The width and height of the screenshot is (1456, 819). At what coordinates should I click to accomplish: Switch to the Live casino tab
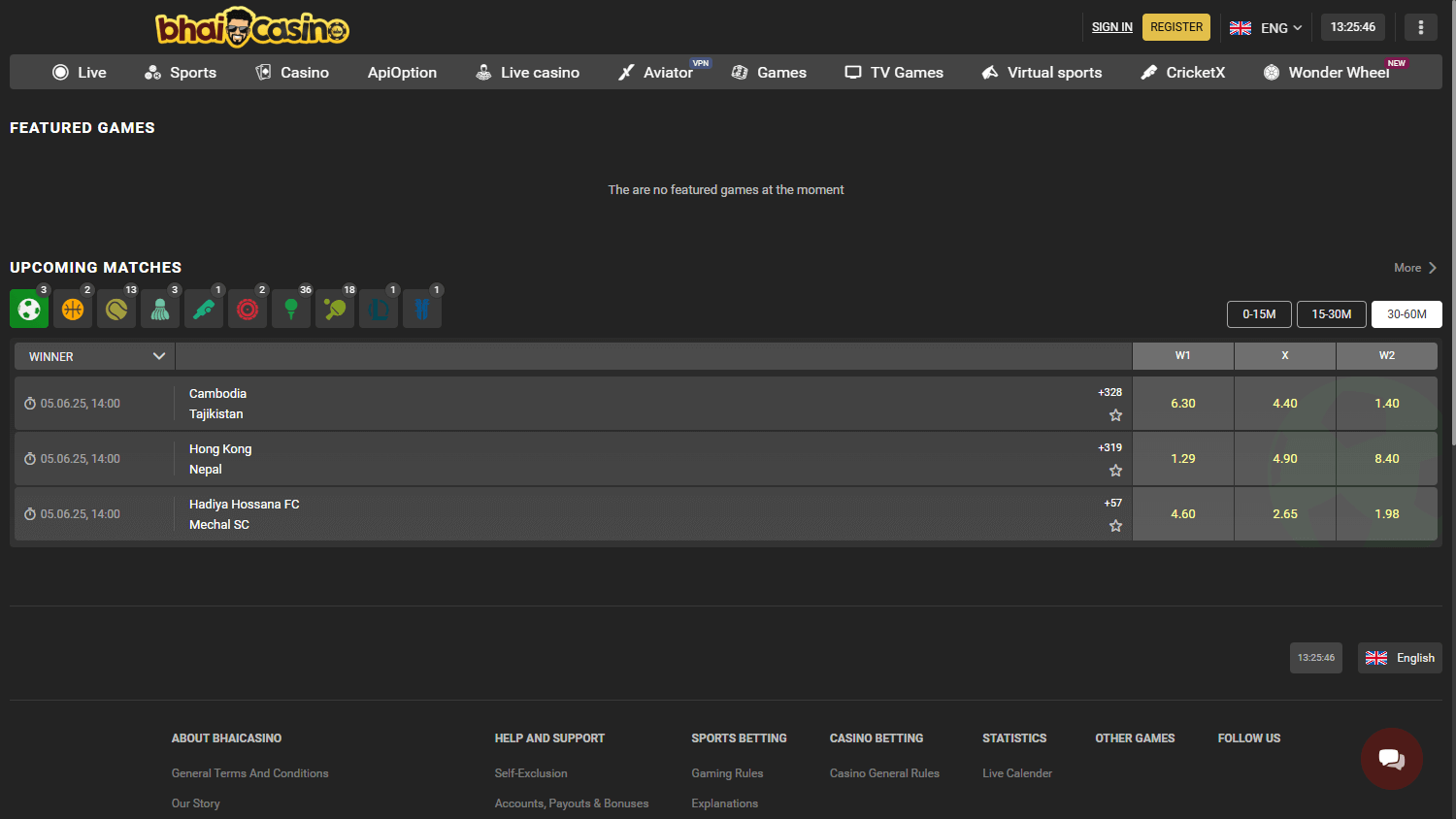pyautogui.click(x=527, y=72)
